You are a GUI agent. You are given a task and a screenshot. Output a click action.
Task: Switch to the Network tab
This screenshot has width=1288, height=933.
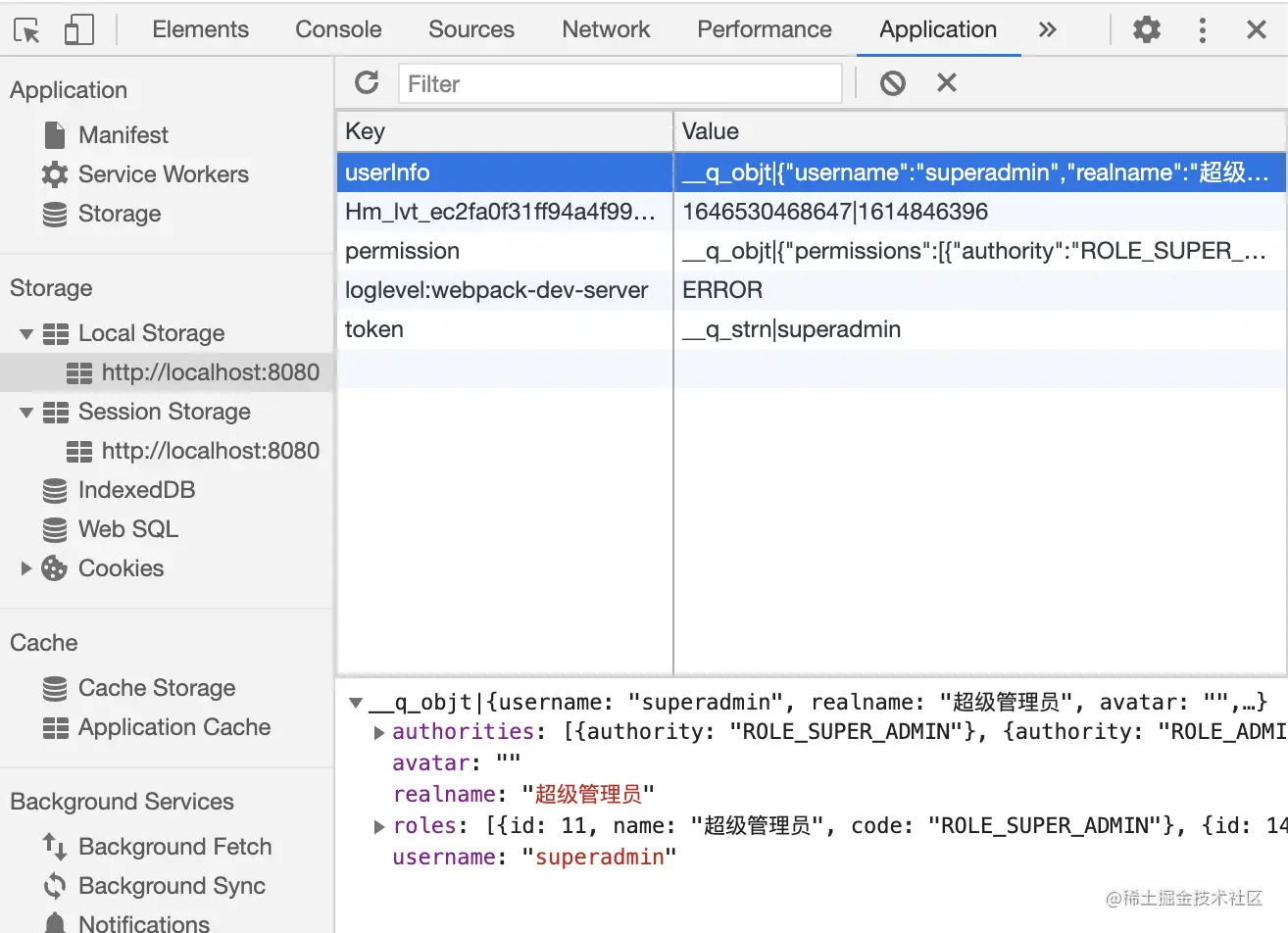click(605, 29)
